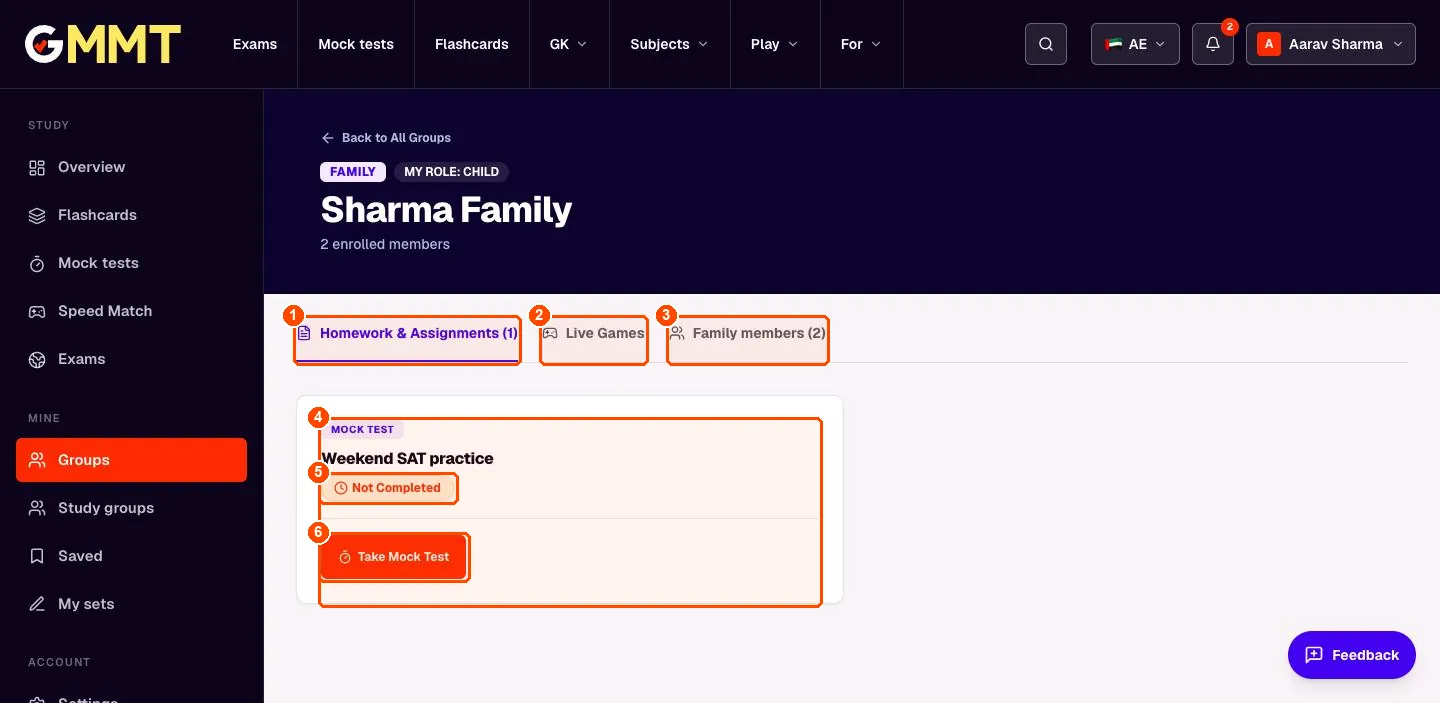Click the Study groups people icon
The height and width of the screenshot is (703, 1440).
[x=37, y=508]
